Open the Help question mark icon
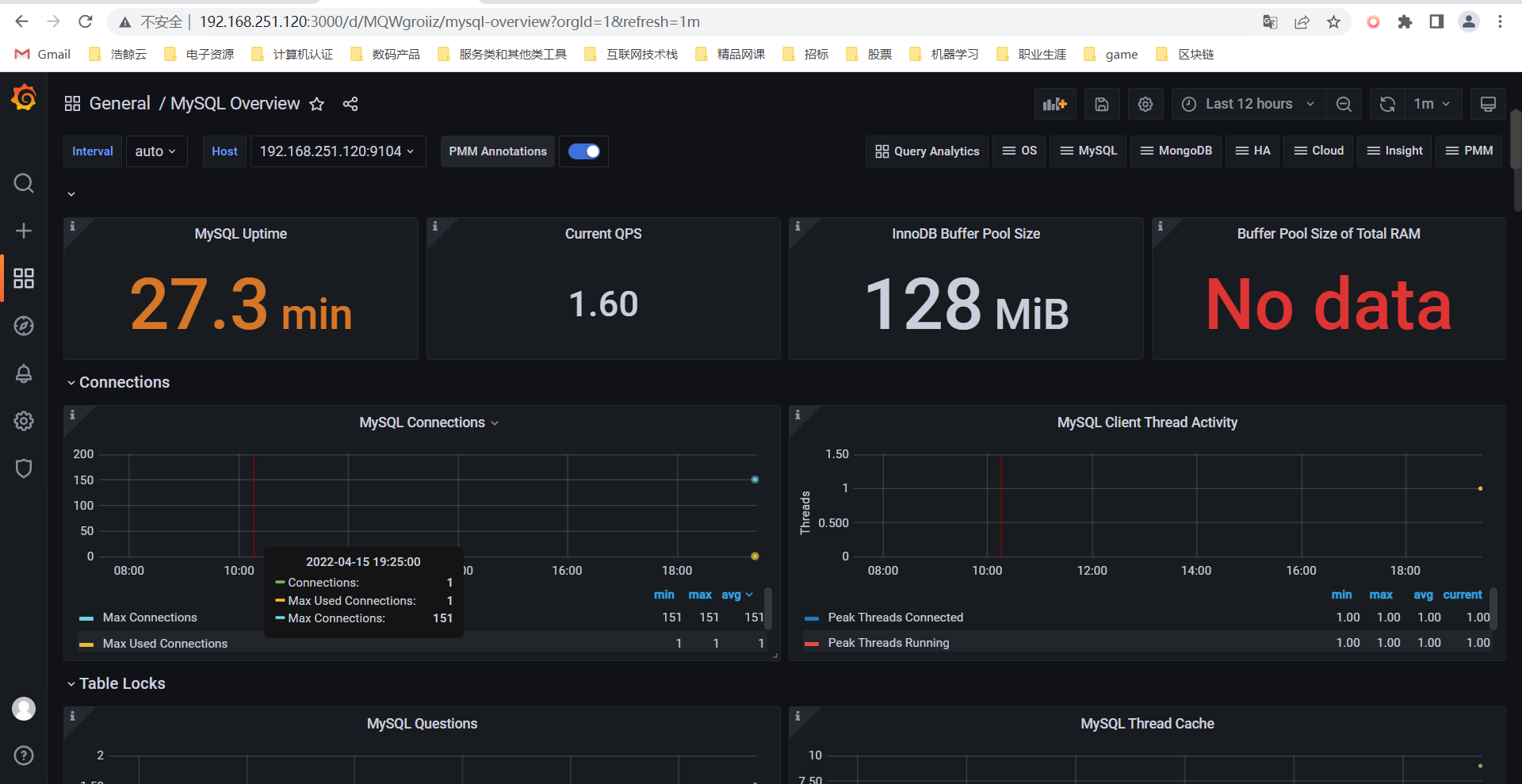 (x=24, y=755)
